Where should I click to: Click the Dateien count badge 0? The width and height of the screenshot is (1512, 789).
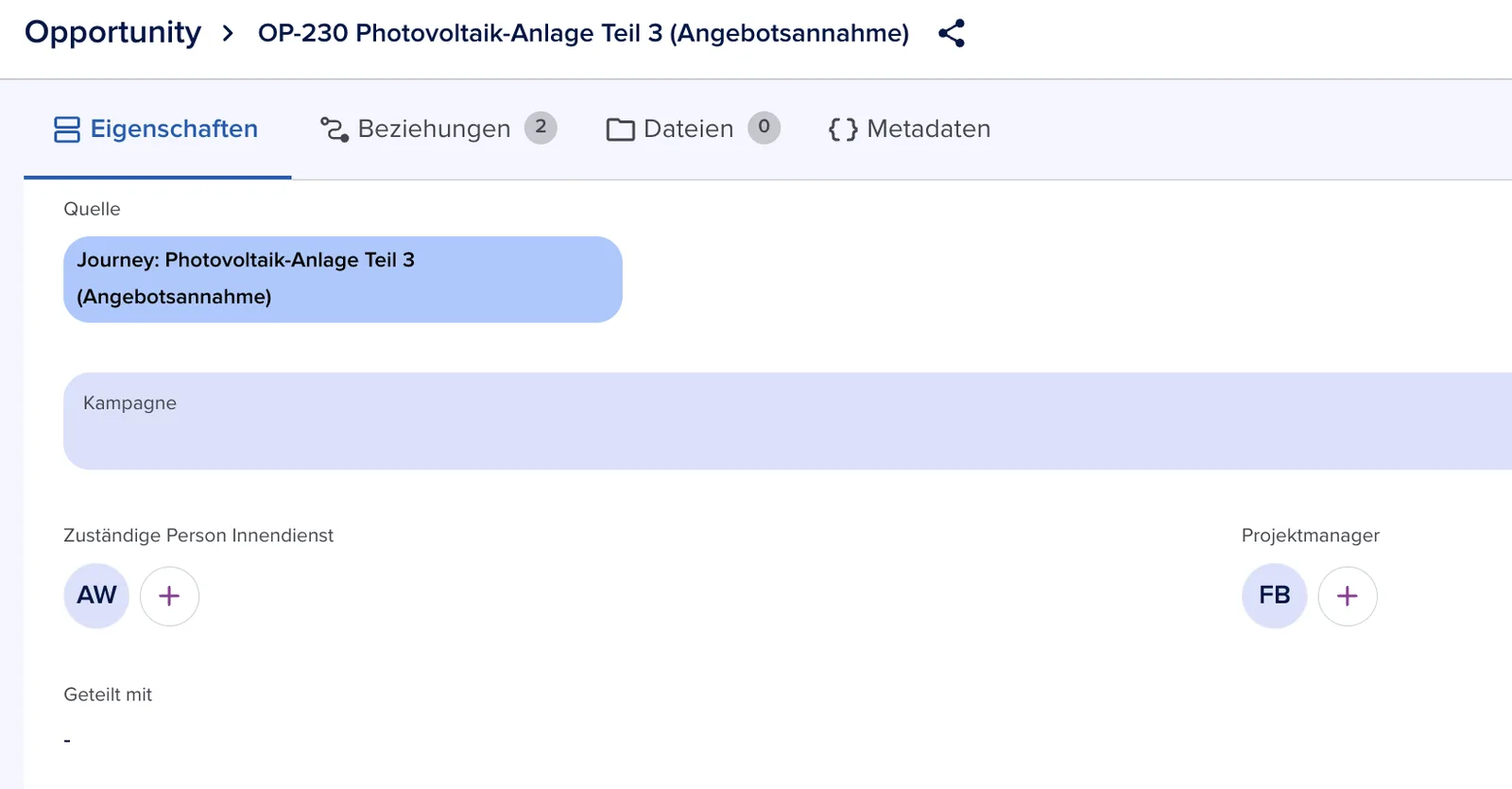pos(764,128)
